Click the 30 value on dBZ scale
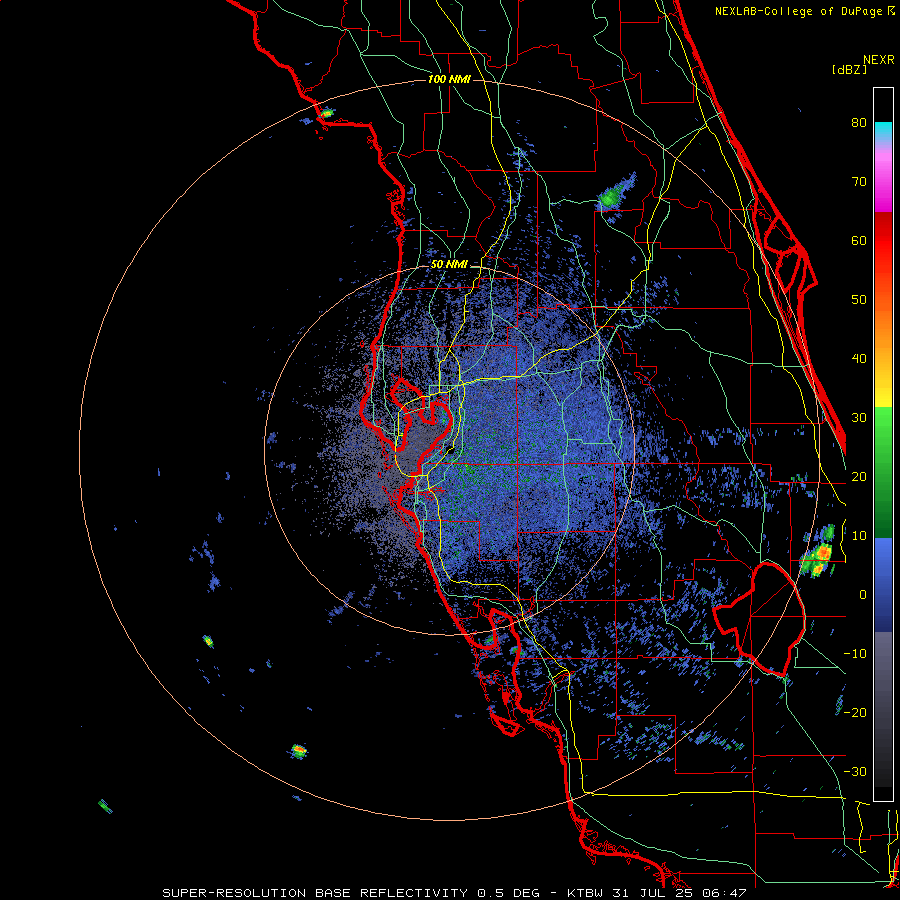The image size is (900, 900). [859, 418]
